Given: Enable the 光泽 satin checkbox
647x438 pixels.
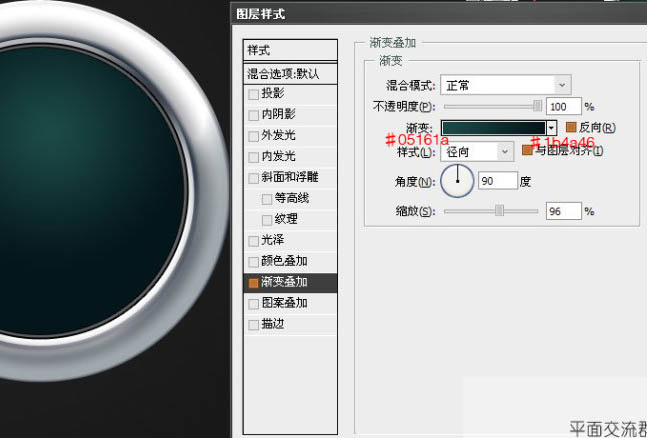Looking at the screenshot, I should [253, 241].
